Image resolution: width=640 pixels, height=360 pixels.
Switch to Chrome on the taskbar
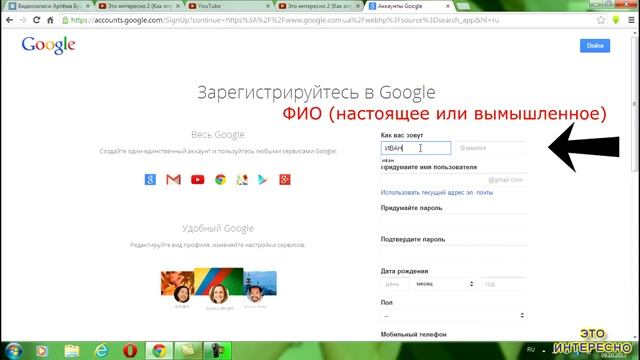[159, 351]
